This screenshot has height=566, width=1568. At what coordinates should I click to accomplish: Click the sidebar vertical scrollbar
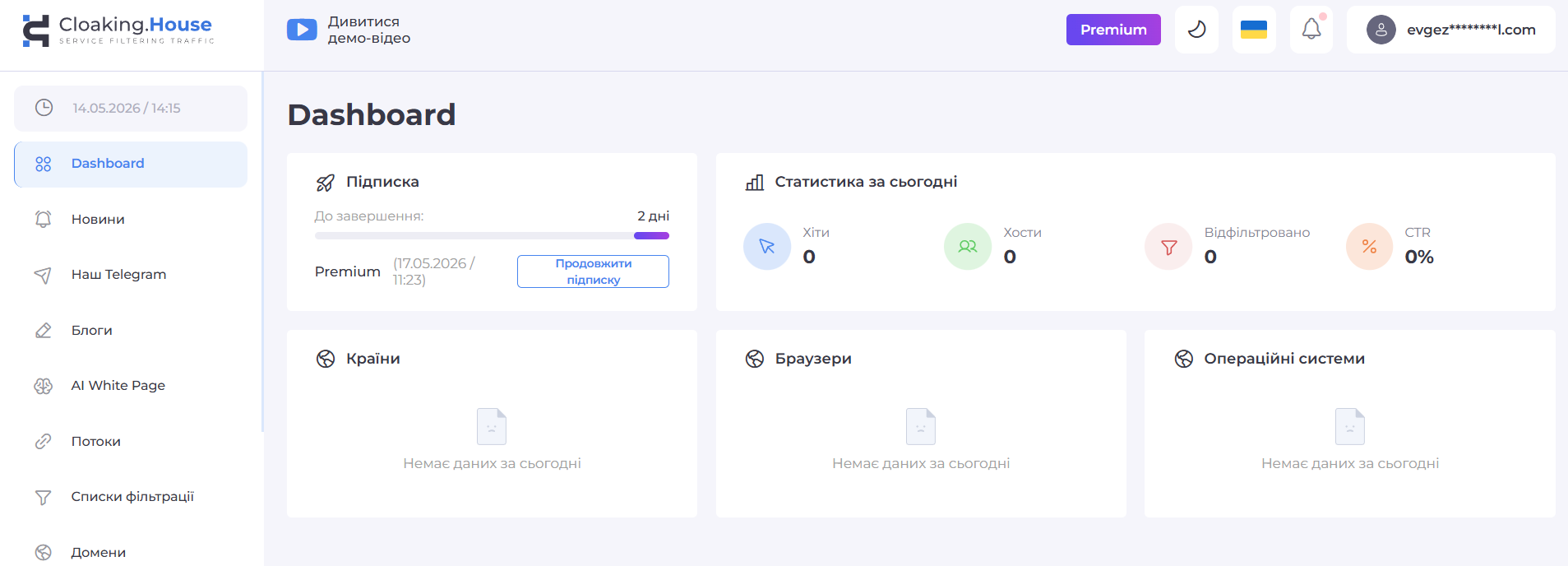click(x=262, y=251)
